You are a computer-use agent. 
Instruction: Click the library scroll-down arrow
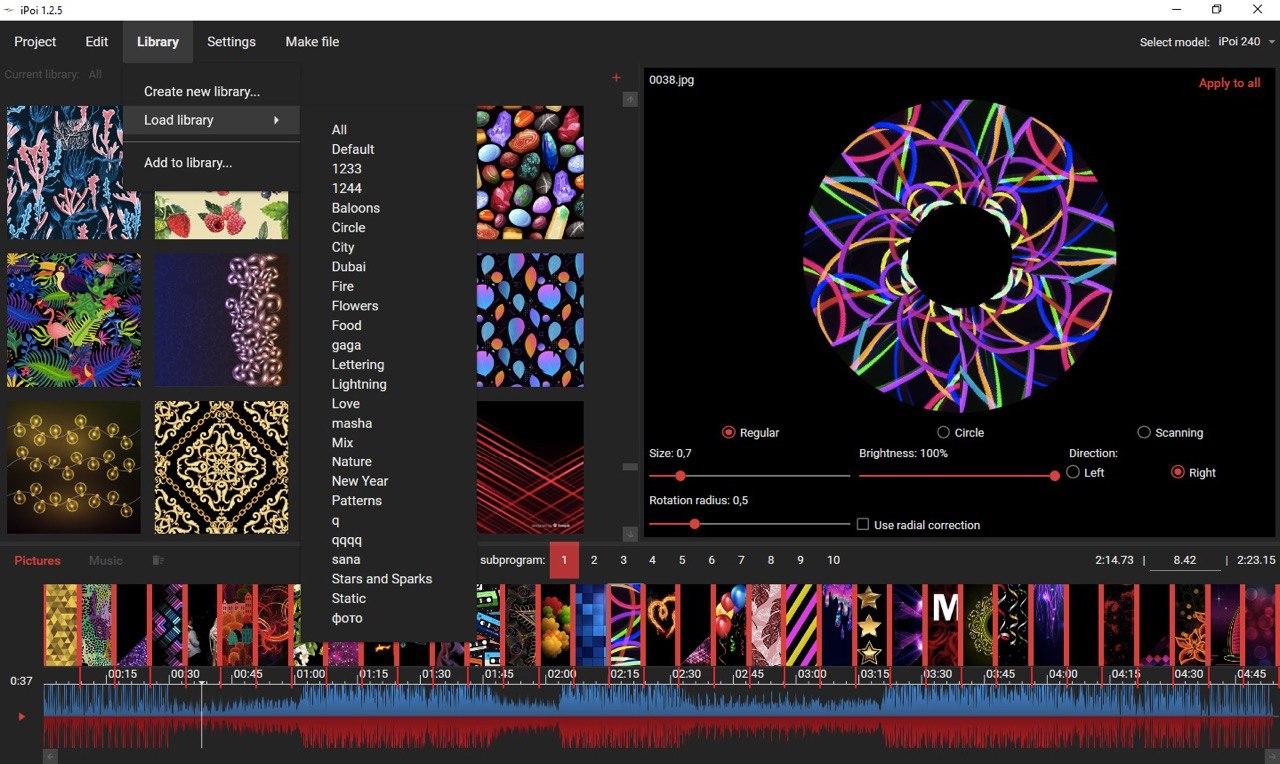click(630, 534)
